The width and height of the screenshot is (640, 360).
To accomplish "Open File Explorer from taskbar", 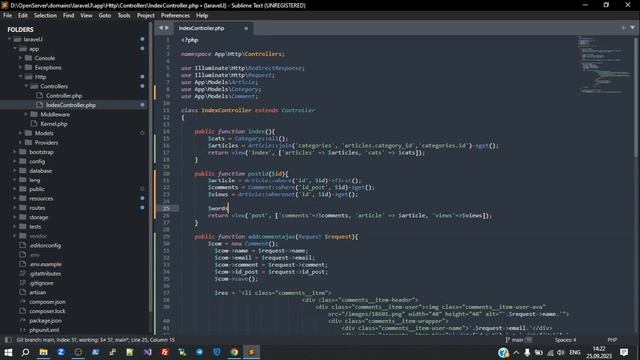I will [43, 352].
